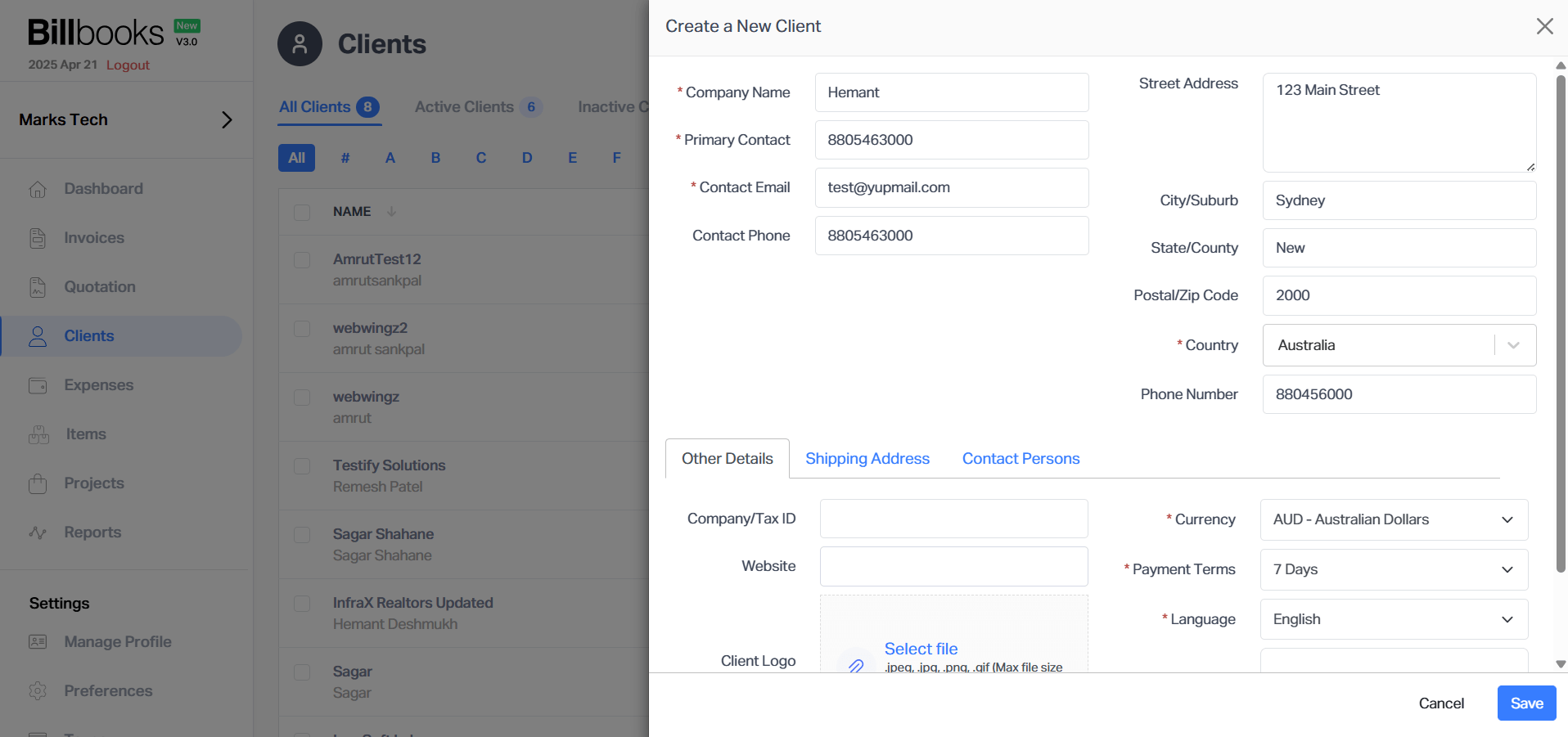Select the webwingz2 client checkbox
The width and height of the screenshot is (1568, 737).
click(302, 329)
